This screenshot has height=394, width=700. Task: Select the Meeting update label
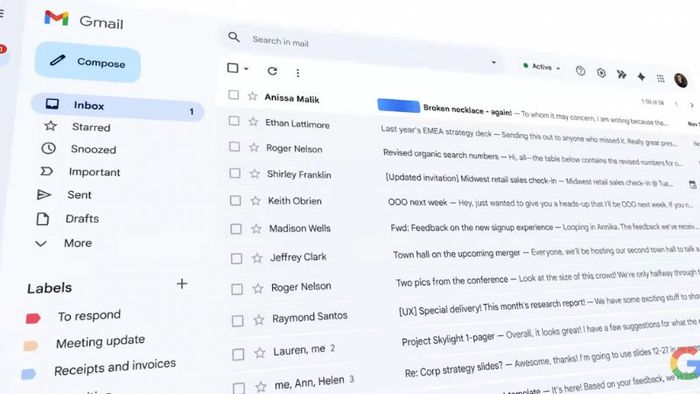[100, 342]
